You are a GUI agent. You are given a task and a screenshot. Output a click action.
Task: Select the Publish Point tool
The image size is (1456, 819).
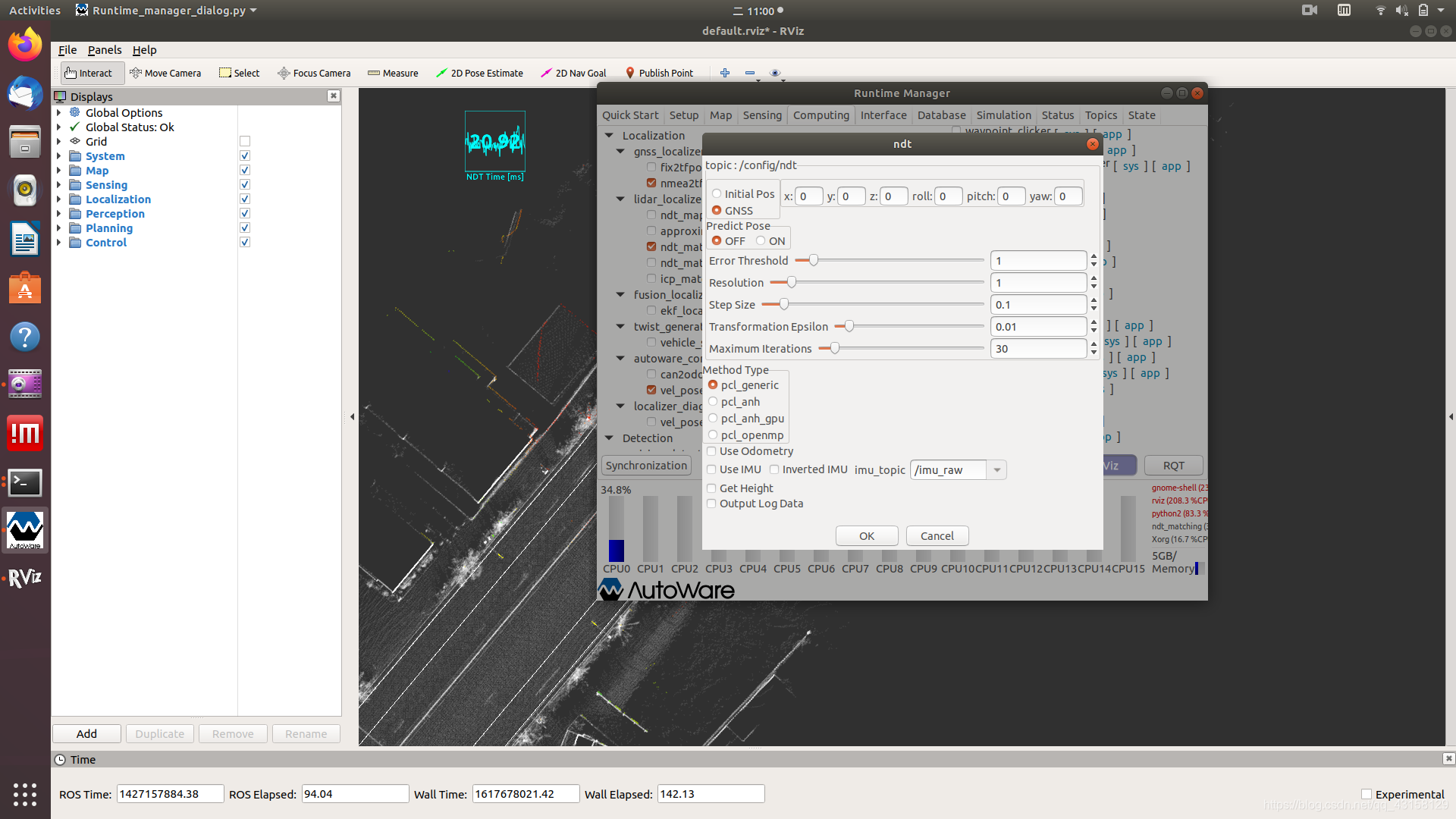658,73
